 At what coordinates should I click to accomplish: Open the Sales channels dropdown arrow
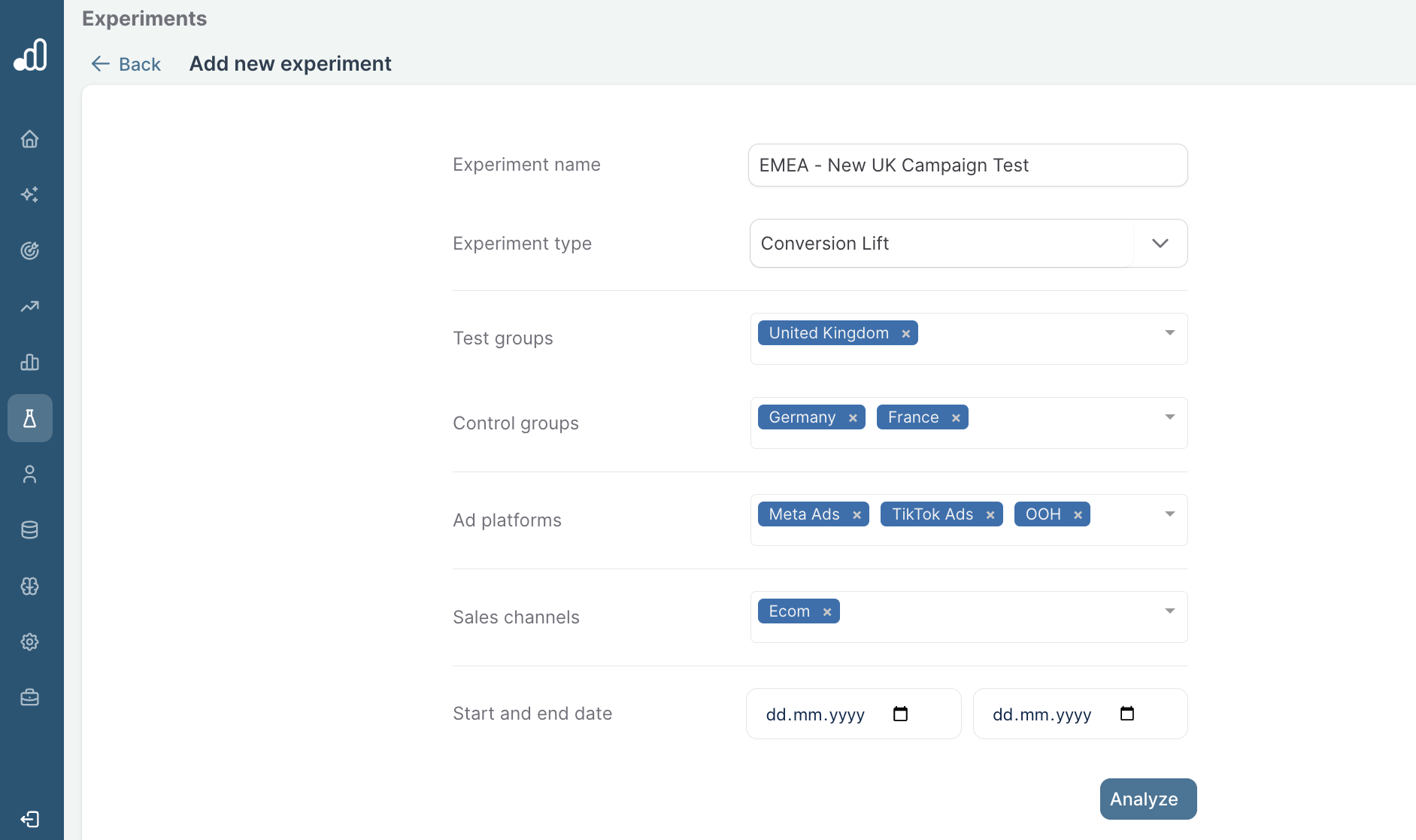coord(1169,611)
